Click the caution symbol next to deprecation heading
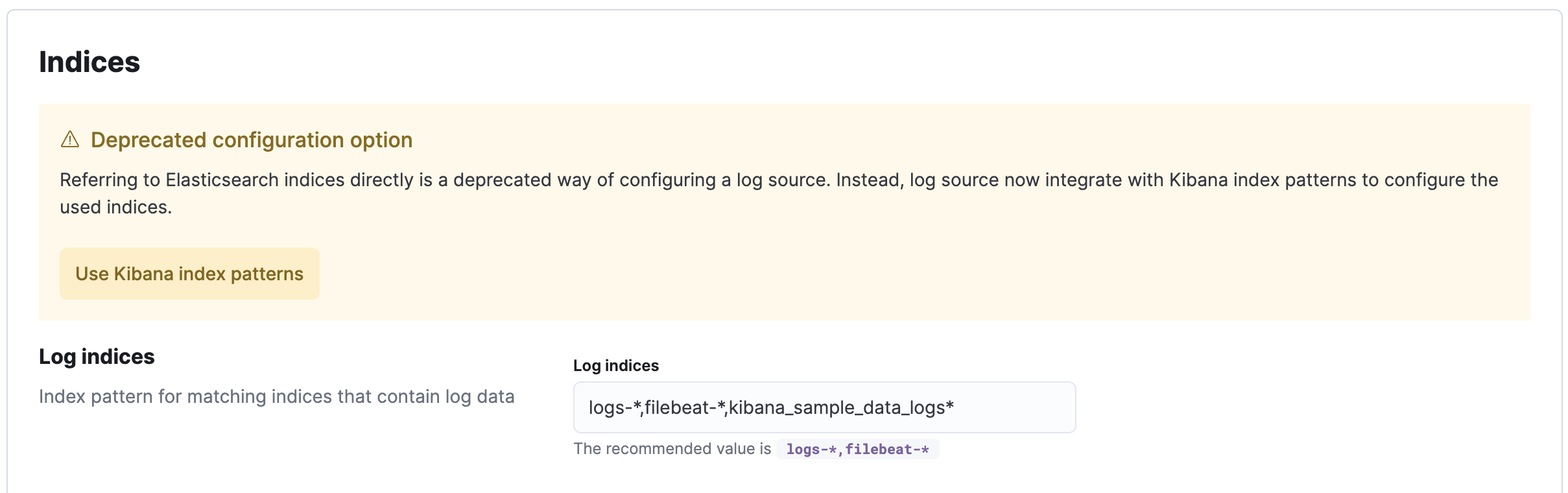The width and height of the screenshot is (1568, 493). click(69, 139)
